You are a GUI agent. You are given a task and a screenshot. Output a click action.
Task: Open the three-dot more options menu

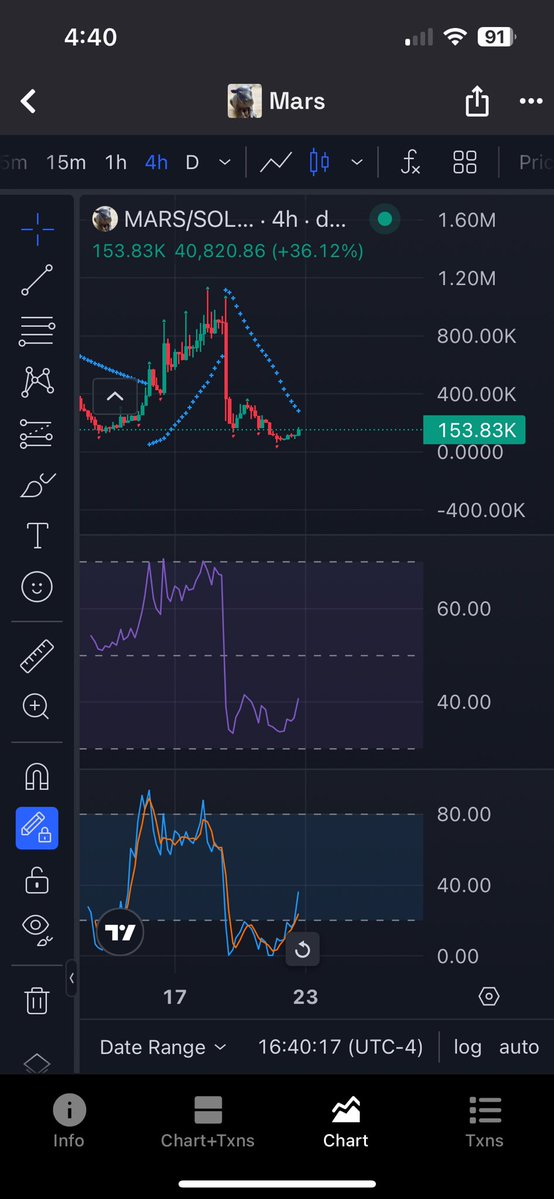coord(530,101)
